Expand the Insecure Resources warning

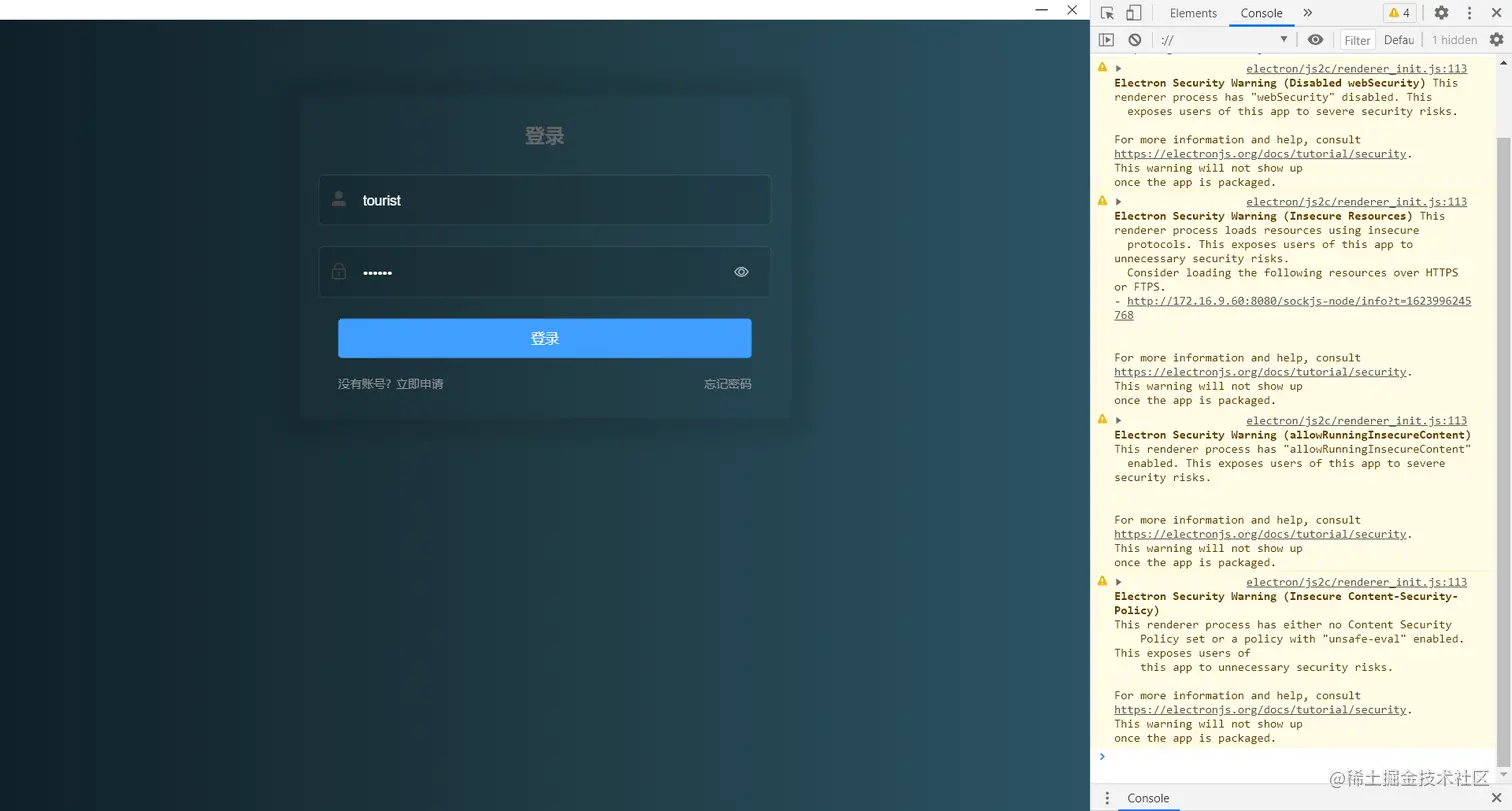click(x=1119, y=201)
